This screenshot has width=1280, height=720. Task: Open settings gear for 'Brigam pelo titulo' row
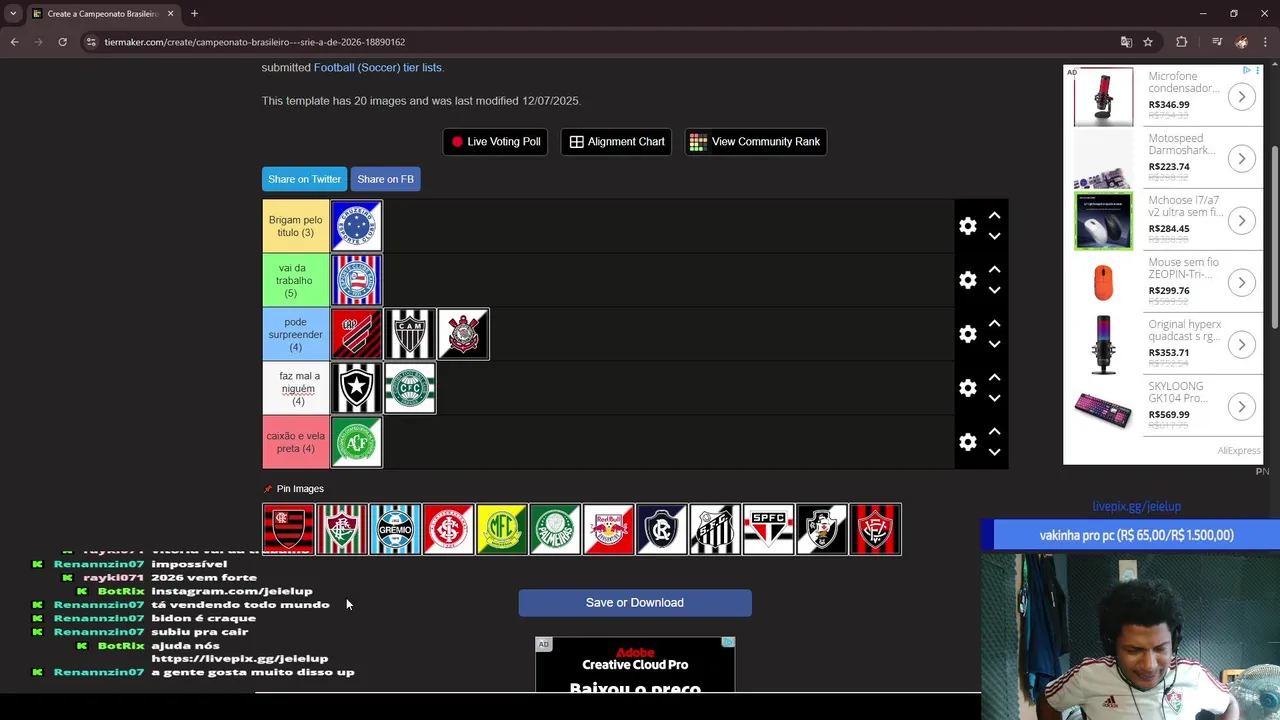pos(968,226)
